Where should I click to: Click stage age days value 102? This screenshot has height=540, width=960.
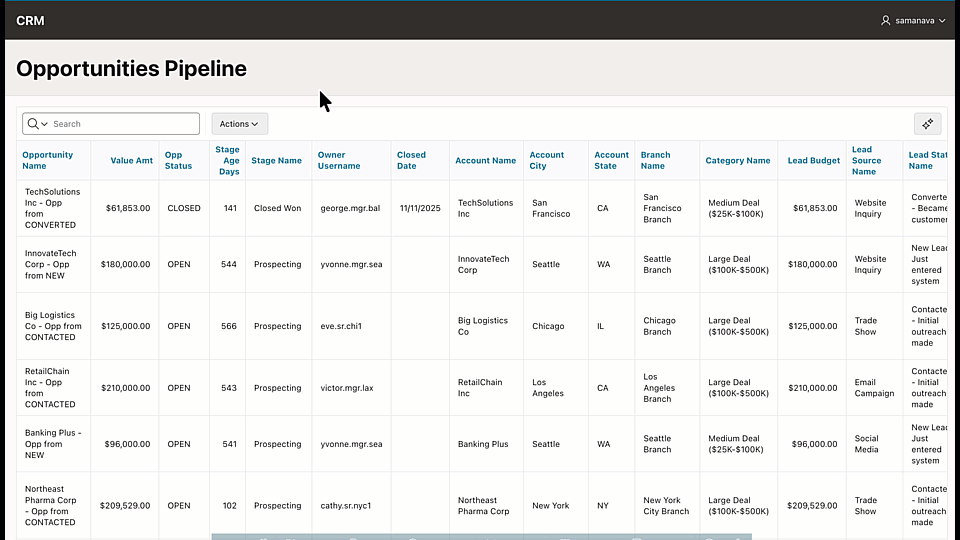click(229, 506)
